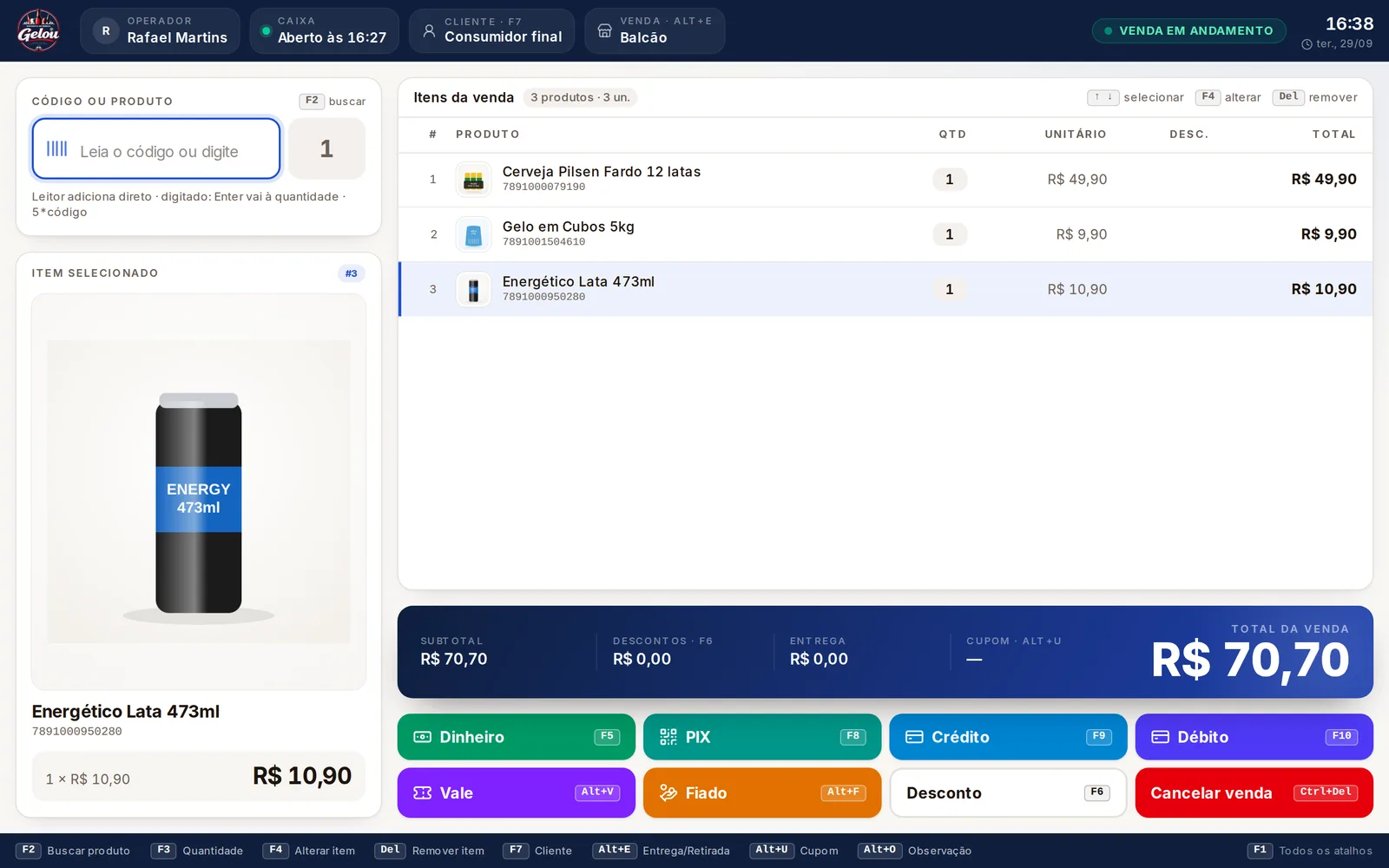The height and width of the screenshot is (868, 1389).
Task: Open F1 Todos os atalhos
Action: 1310,851
